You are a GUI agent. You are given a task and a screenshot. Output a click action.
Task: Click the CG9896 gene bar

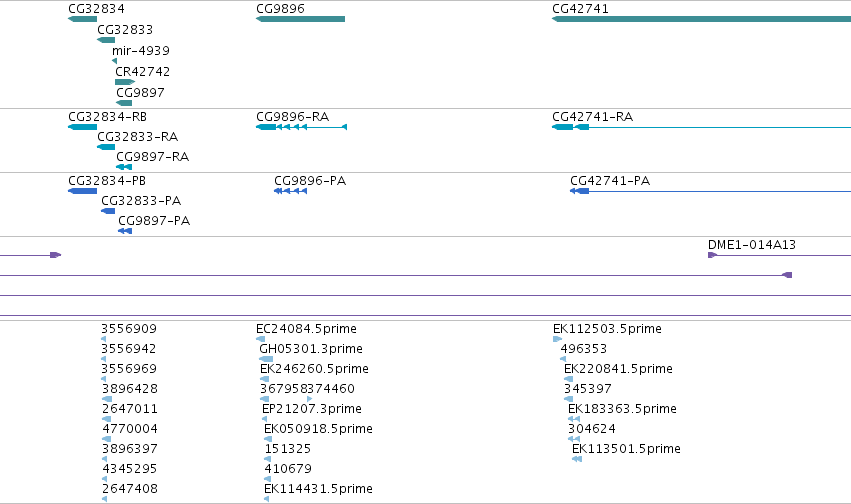tap(300, 19)
